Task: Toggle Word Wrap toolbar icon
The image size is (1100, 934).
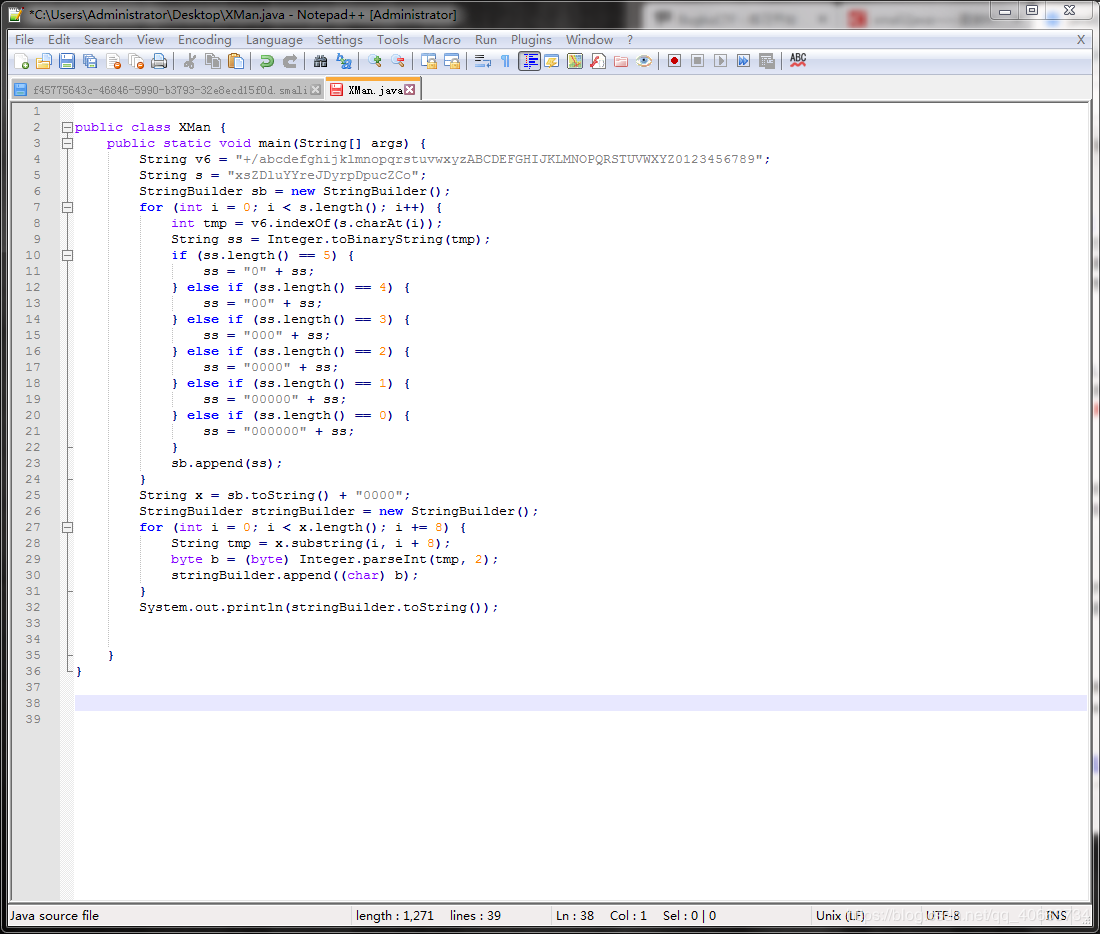Action: pos(482,61)
